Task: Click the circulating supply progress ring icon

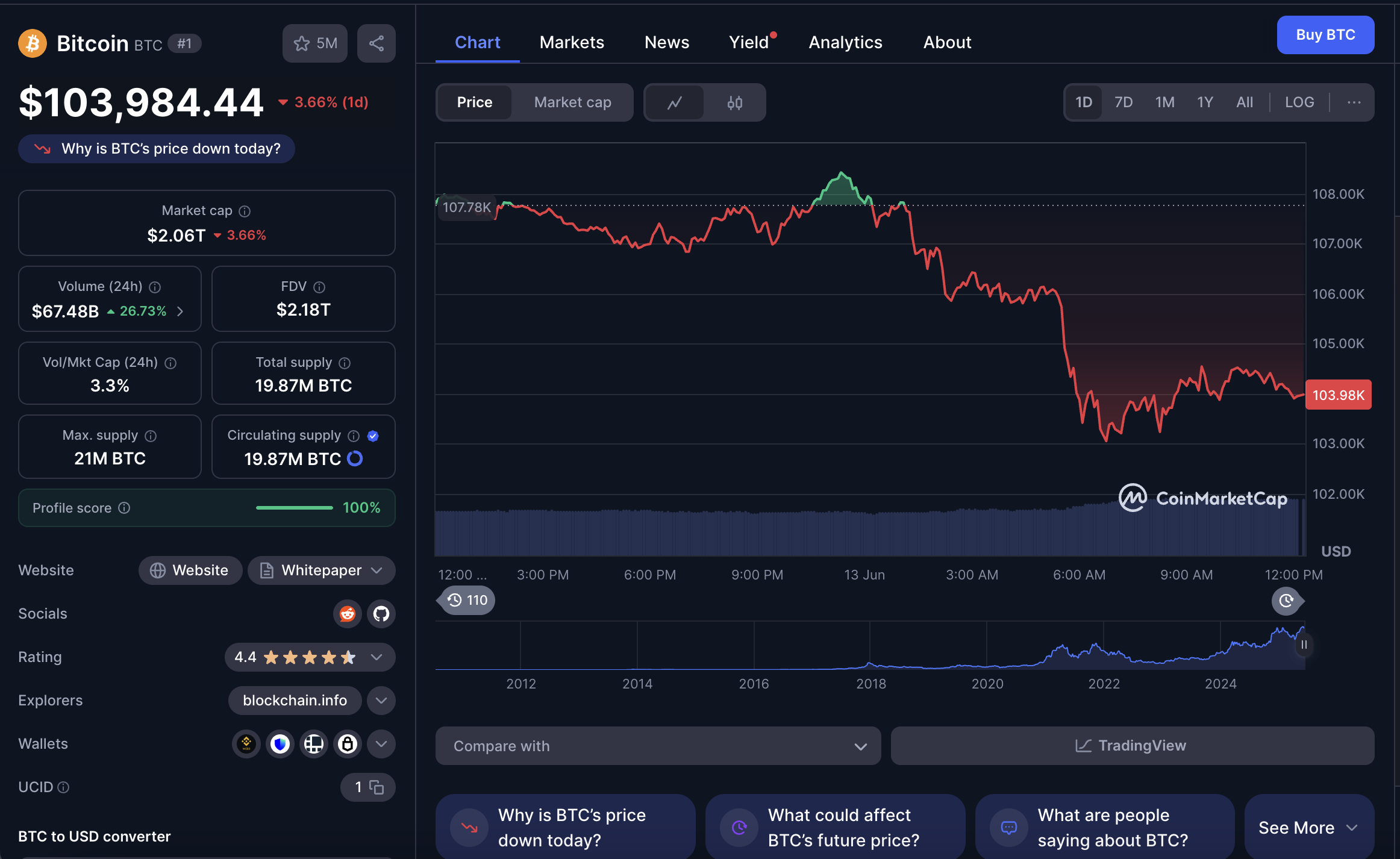Action: (355, 459)
